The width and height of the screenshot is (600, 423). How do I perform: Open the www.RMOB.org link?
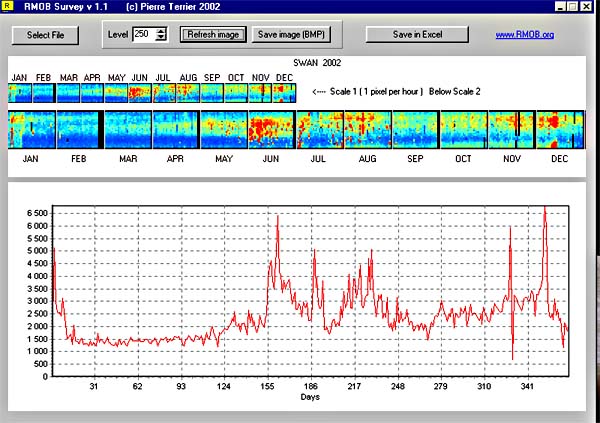click(x=525, y=35)
